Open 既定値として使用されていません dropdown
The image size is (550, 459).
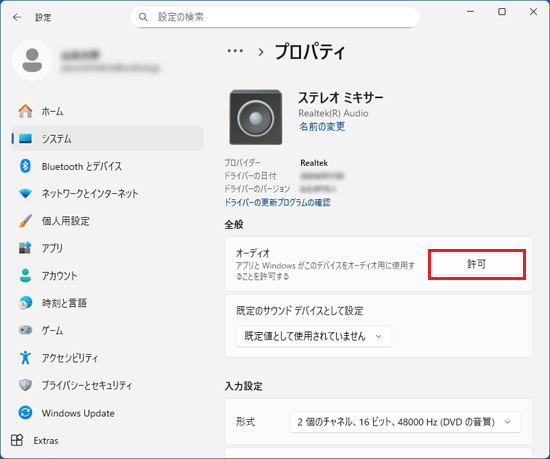click(314, 336)
